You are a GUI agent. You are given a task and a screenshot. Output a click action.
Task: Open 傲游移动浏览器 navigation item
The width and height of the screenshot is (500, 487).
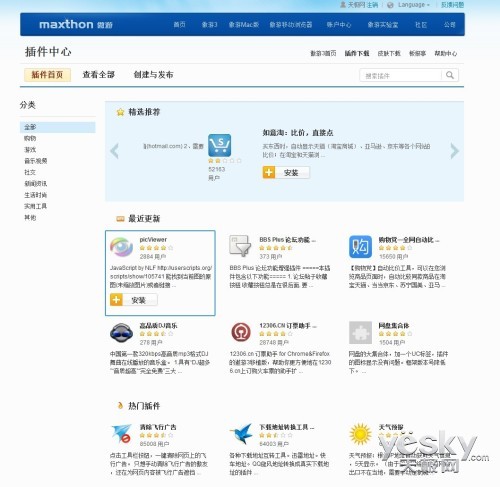291,24
